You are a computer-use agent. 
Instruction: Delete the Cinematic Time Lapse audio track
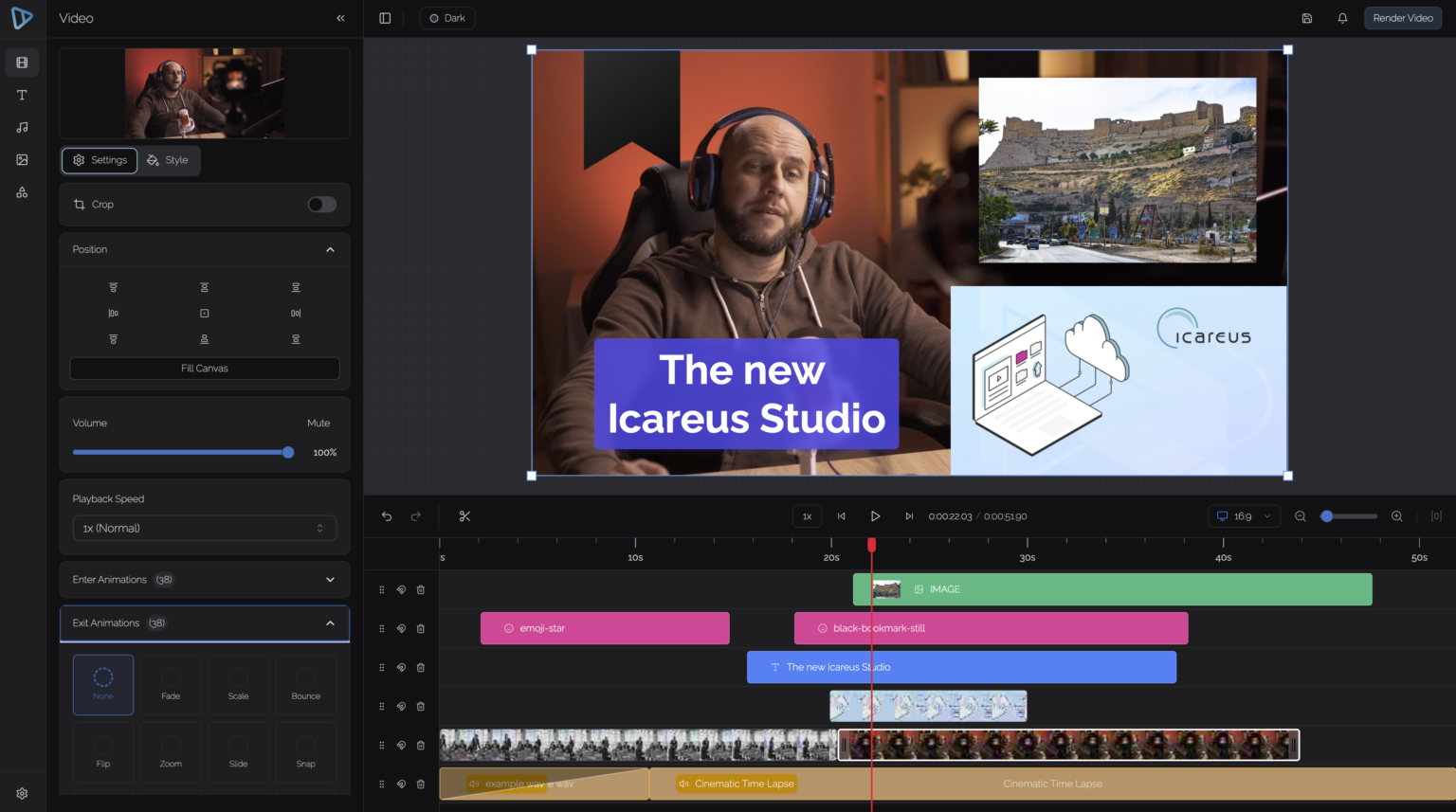click(421, 784)
